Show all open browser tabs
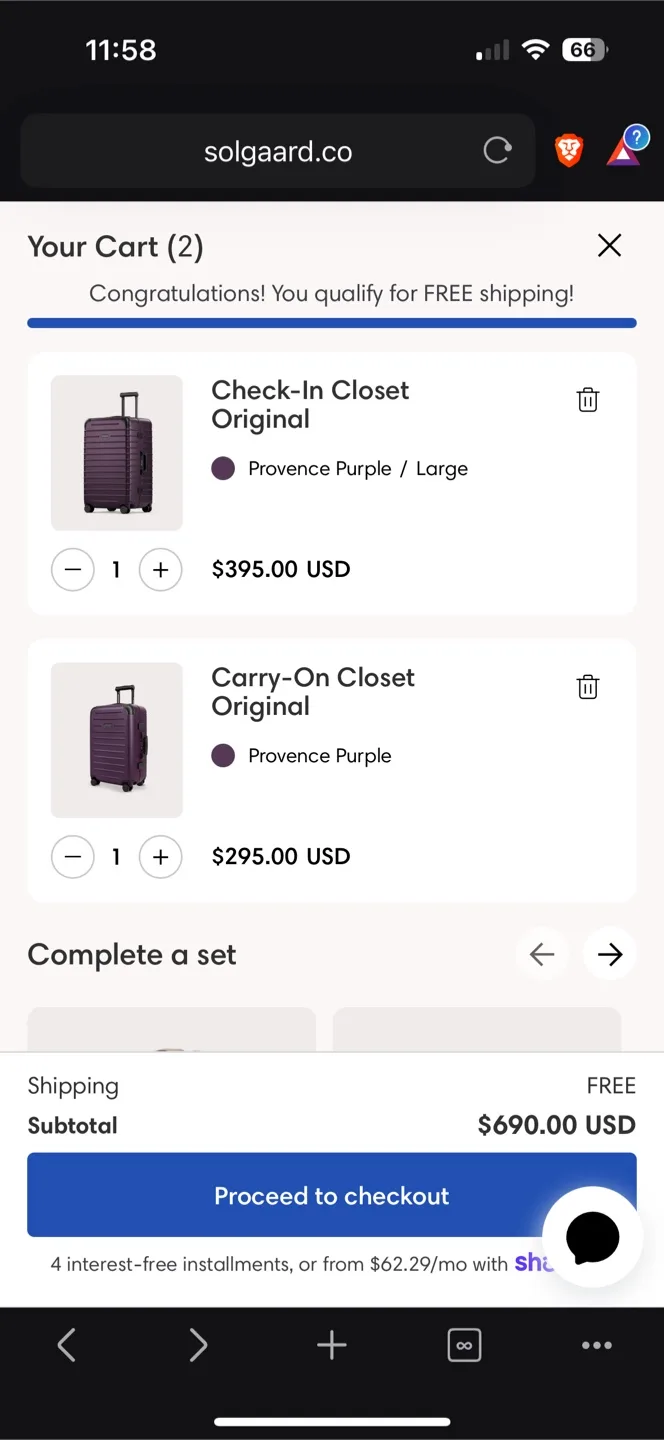The width and height of the screenshot is (664, 1440). [464, 1345]
